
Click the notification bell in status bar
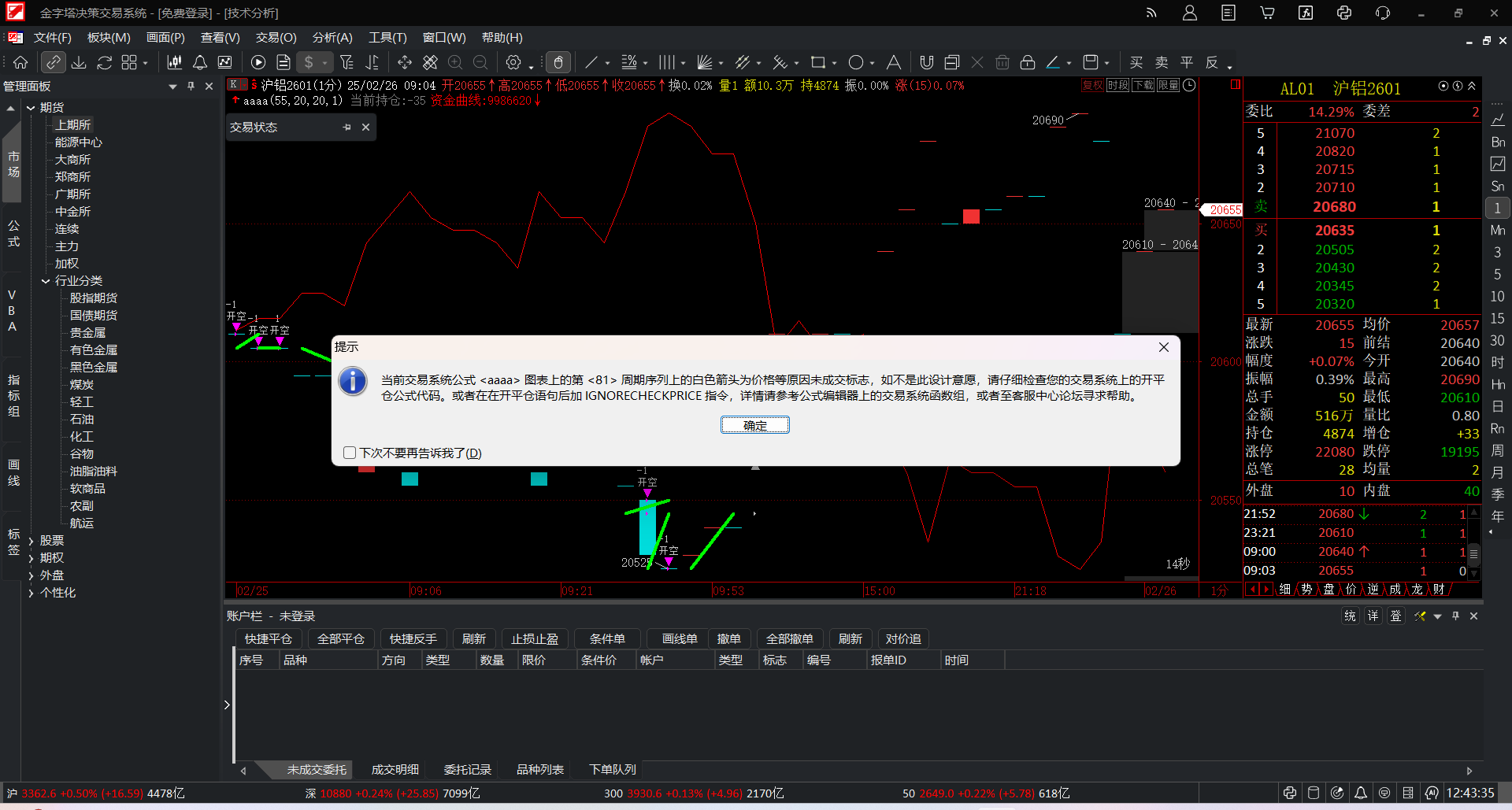[1361, 793]
